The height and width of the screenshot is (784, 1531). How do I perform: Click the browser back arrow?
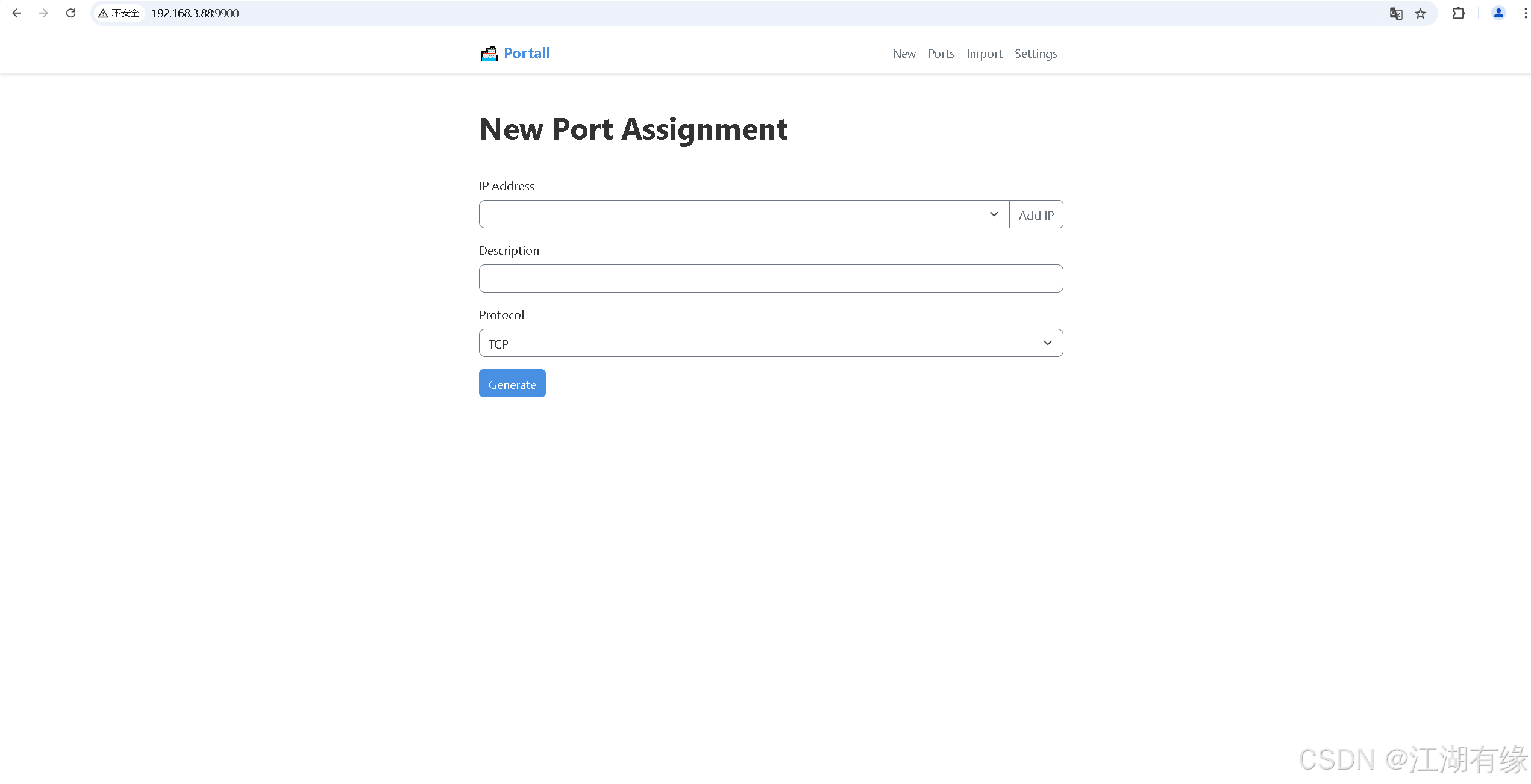(16, 13)
